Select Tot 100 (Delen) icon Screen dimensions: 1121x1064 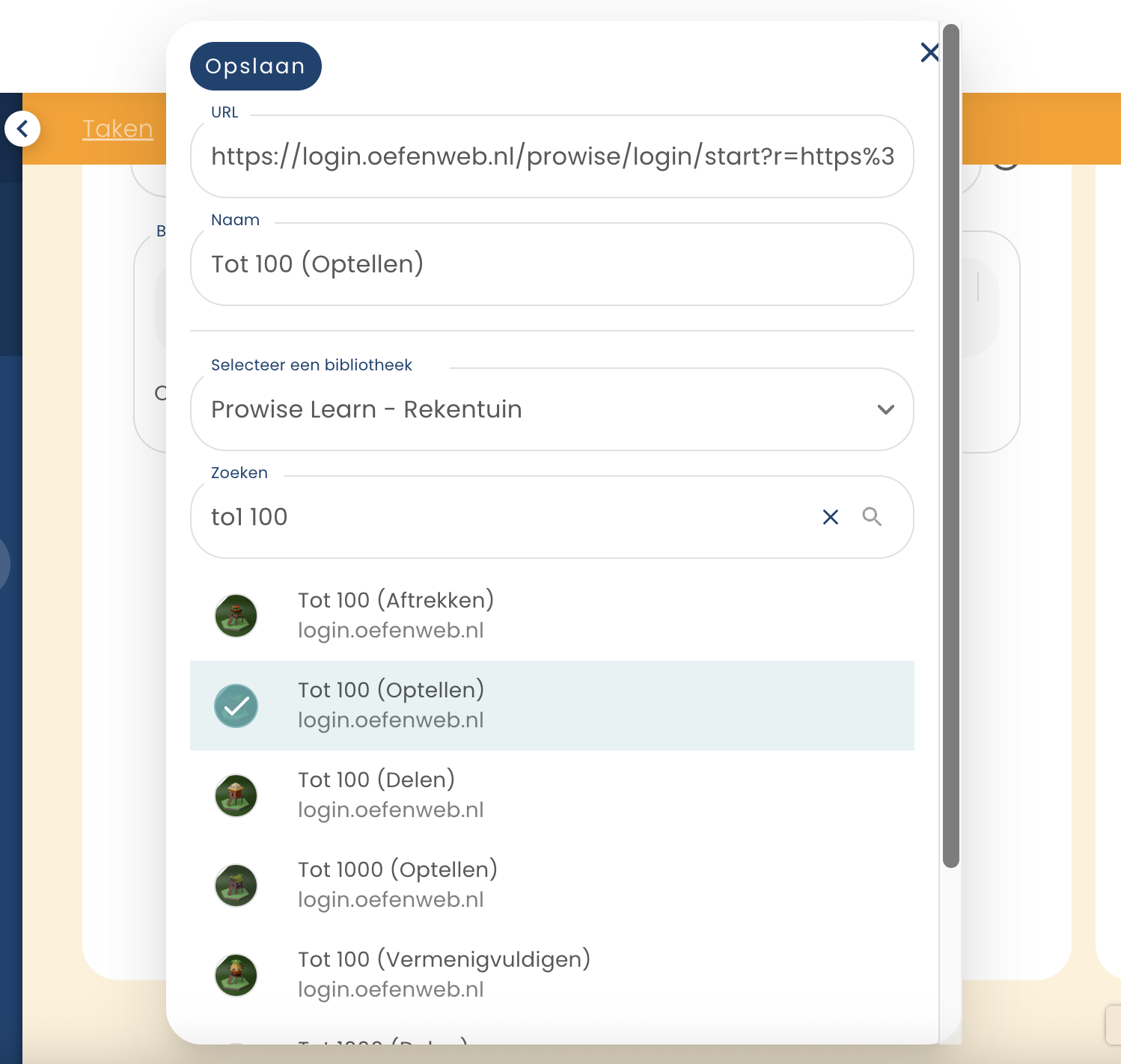pos(236,795)
